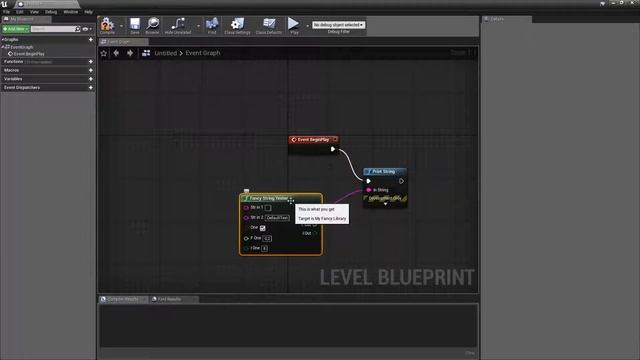Click the I Out output pin
The width and height of the screenshot is (640, 360).
pos(315,233)
